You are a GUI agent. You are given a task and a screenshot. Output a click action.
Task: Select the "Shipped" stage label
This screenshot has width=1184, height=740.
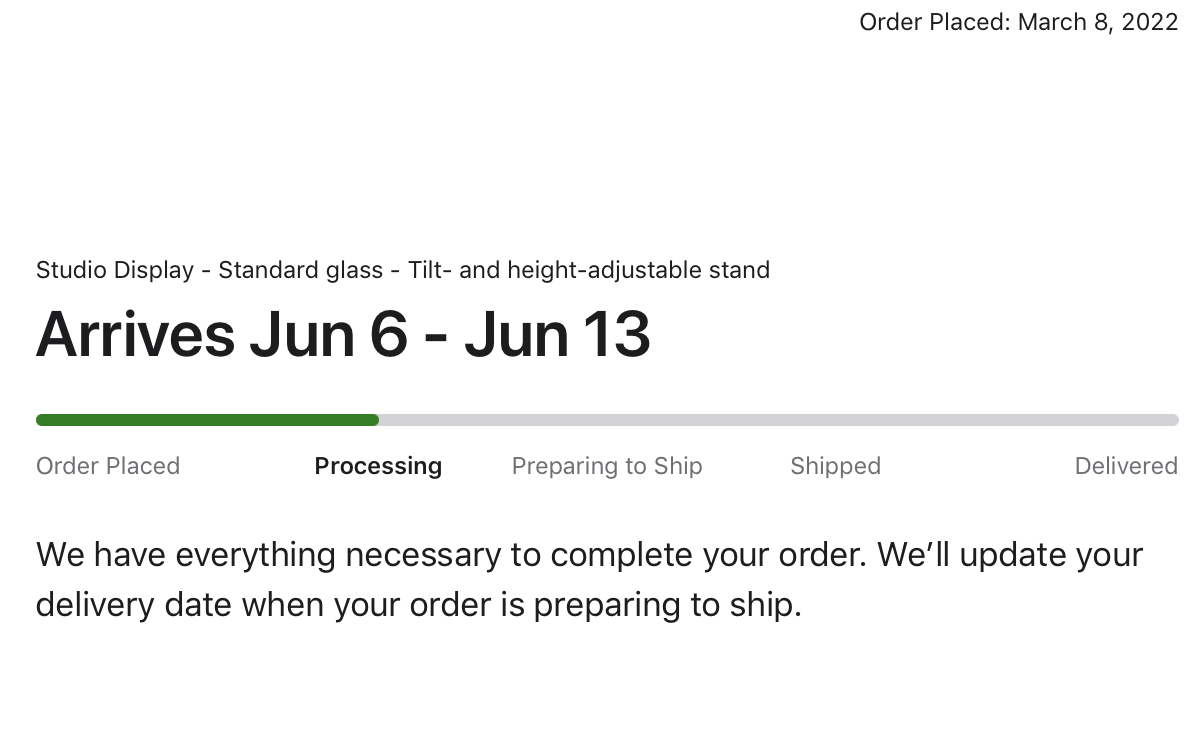pyautogui.click(x=835, y=466)
